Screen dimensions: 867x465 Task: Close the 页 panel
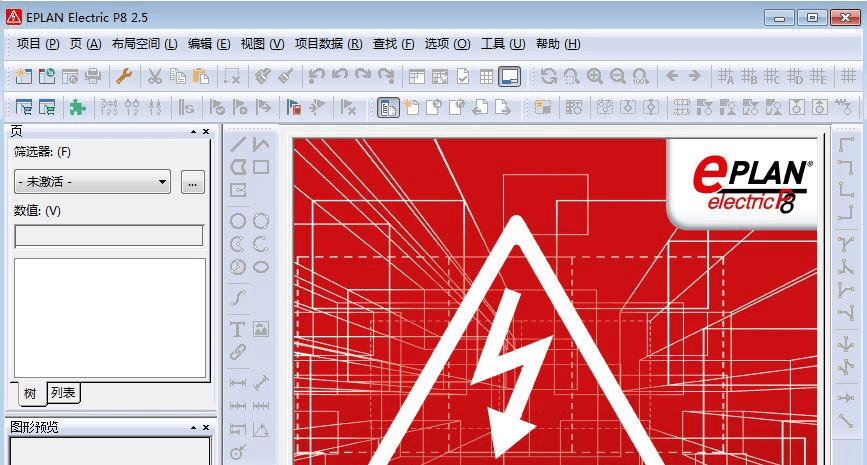coord(206,132)
